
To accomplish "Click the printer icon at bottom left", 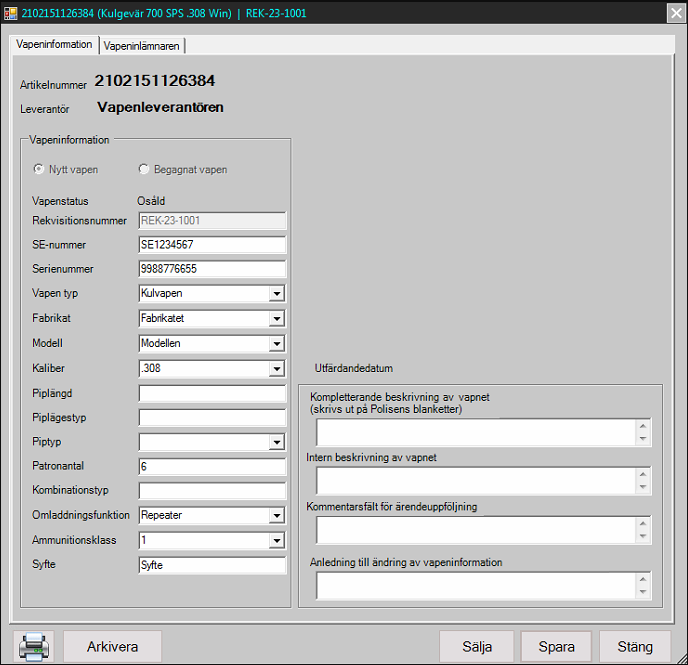I will point(33,645).
